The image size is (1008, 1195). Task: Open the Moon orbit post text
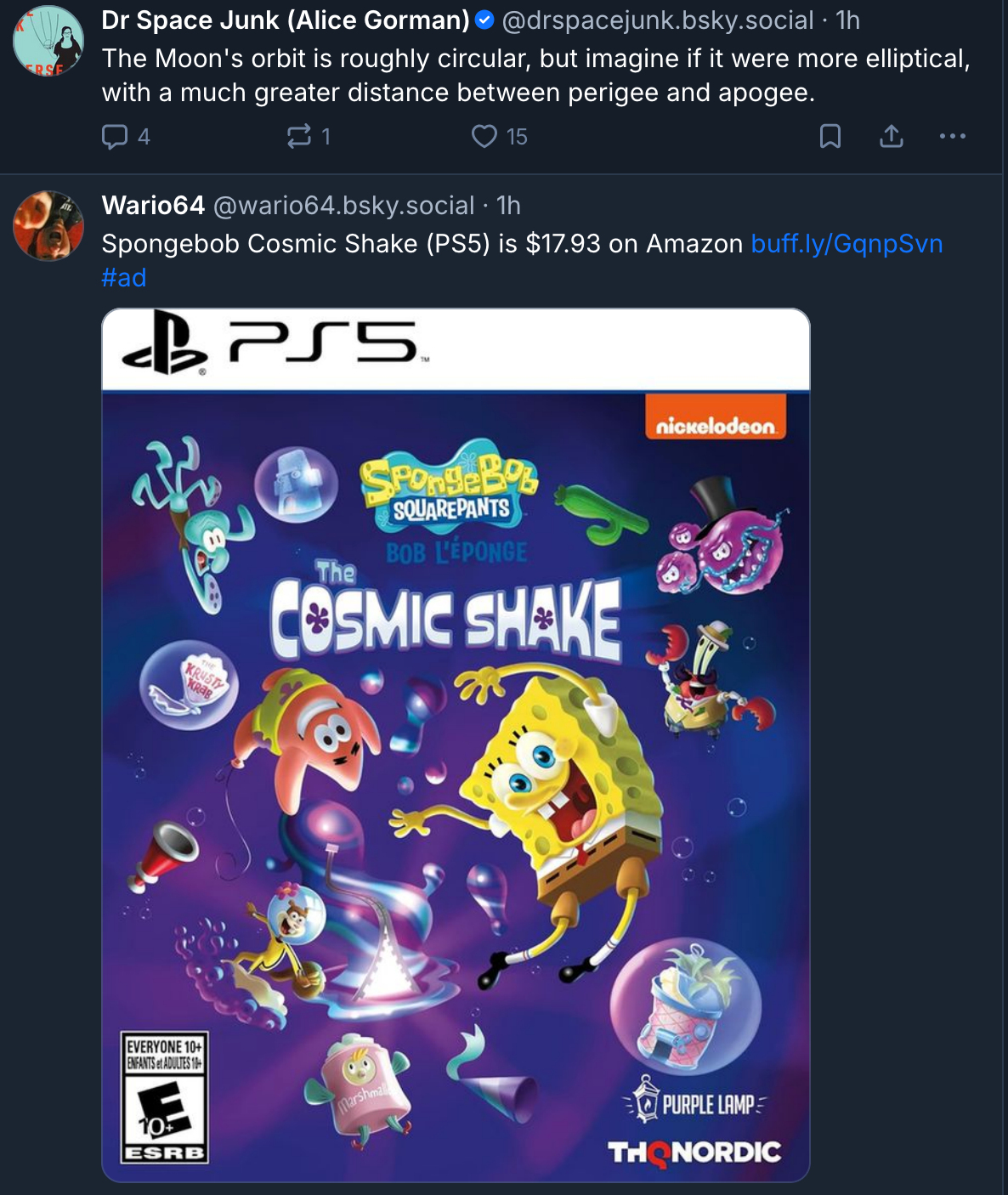click(x=535, y=76)
